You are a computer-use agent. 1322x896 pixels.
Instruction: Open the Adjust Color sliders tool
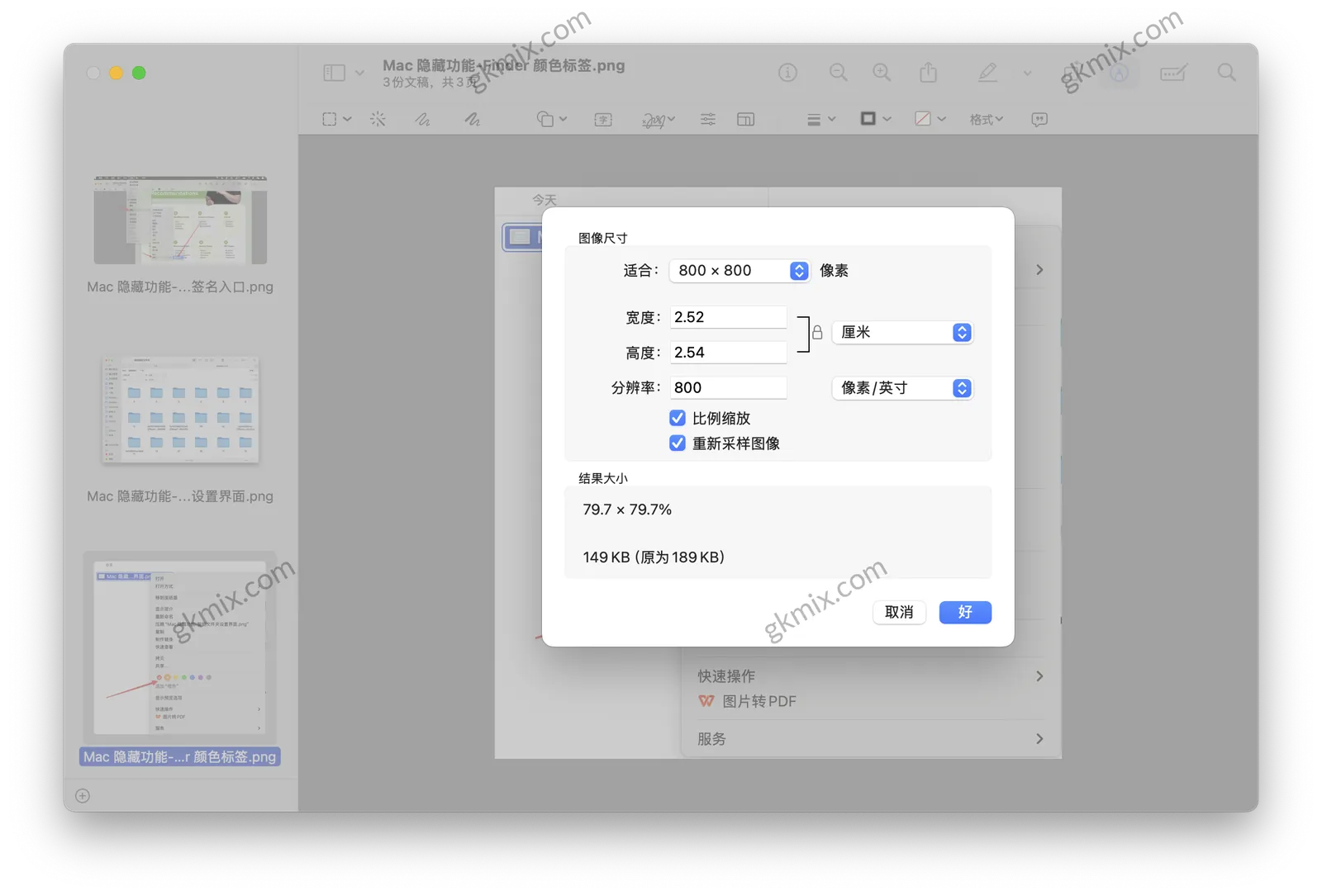[x=708, y=119]
